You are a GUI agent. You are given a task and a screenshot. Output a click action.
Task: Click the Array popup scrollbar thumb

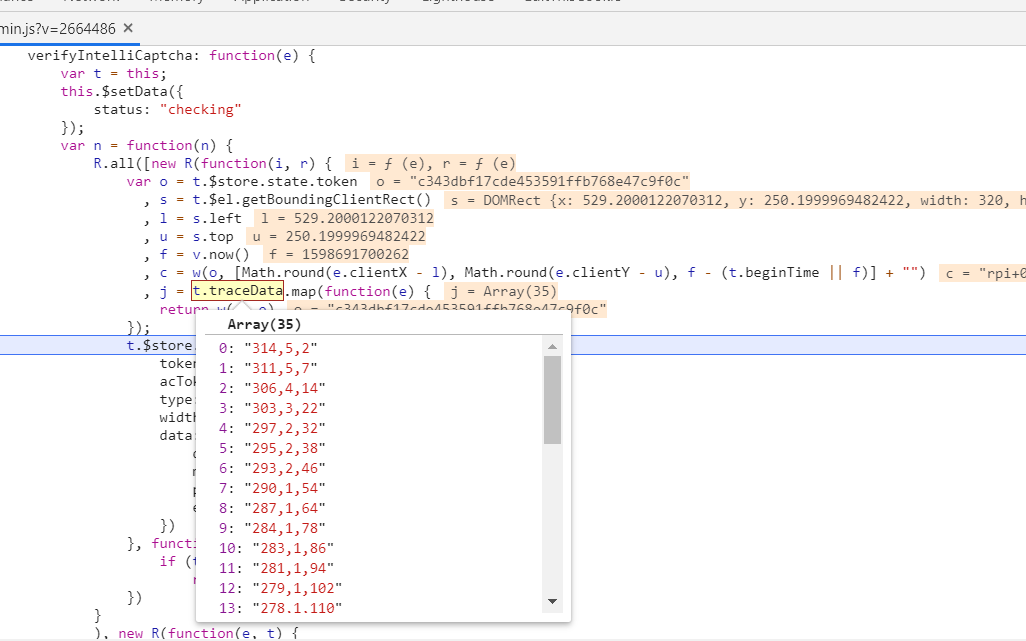click(x=552, y=399)
